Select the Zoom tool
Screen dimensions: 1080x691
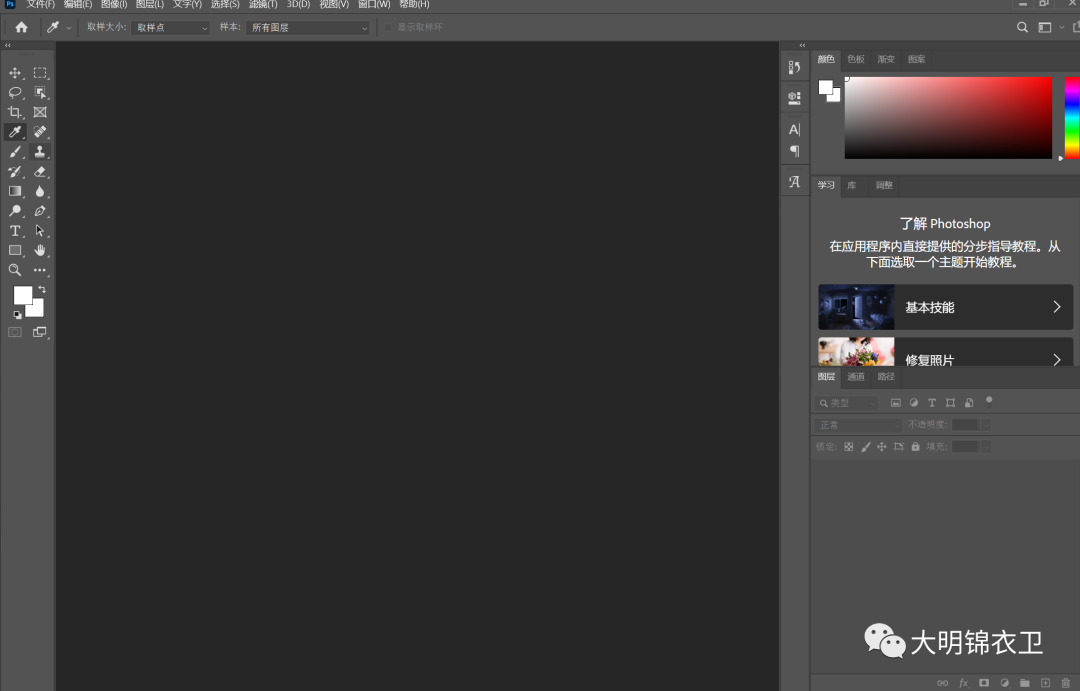14,270
